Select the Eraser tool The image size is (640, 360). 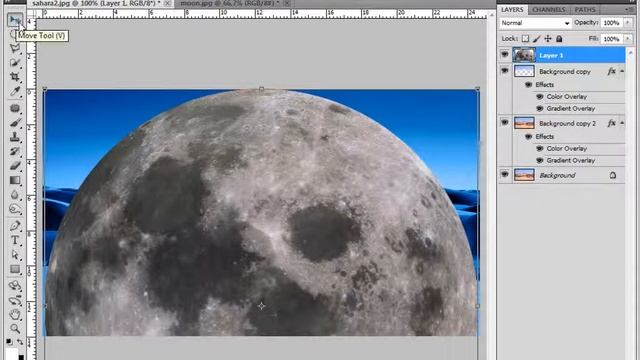click(15, 165)
